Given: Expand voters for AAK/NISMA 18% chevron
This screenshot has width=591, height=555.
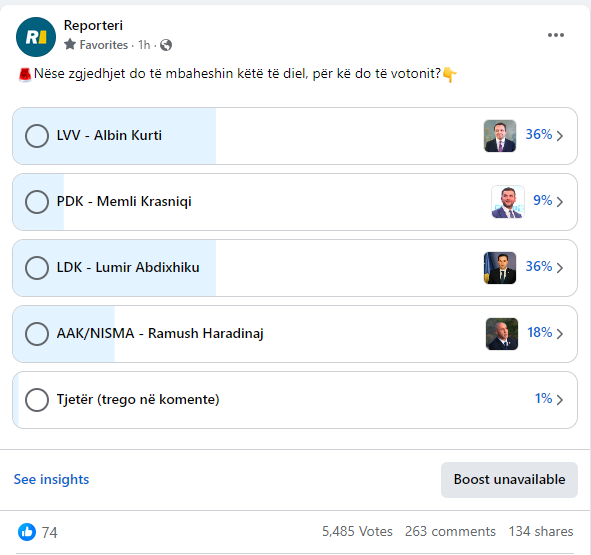Looking at the screenshot, I should 560,334.
